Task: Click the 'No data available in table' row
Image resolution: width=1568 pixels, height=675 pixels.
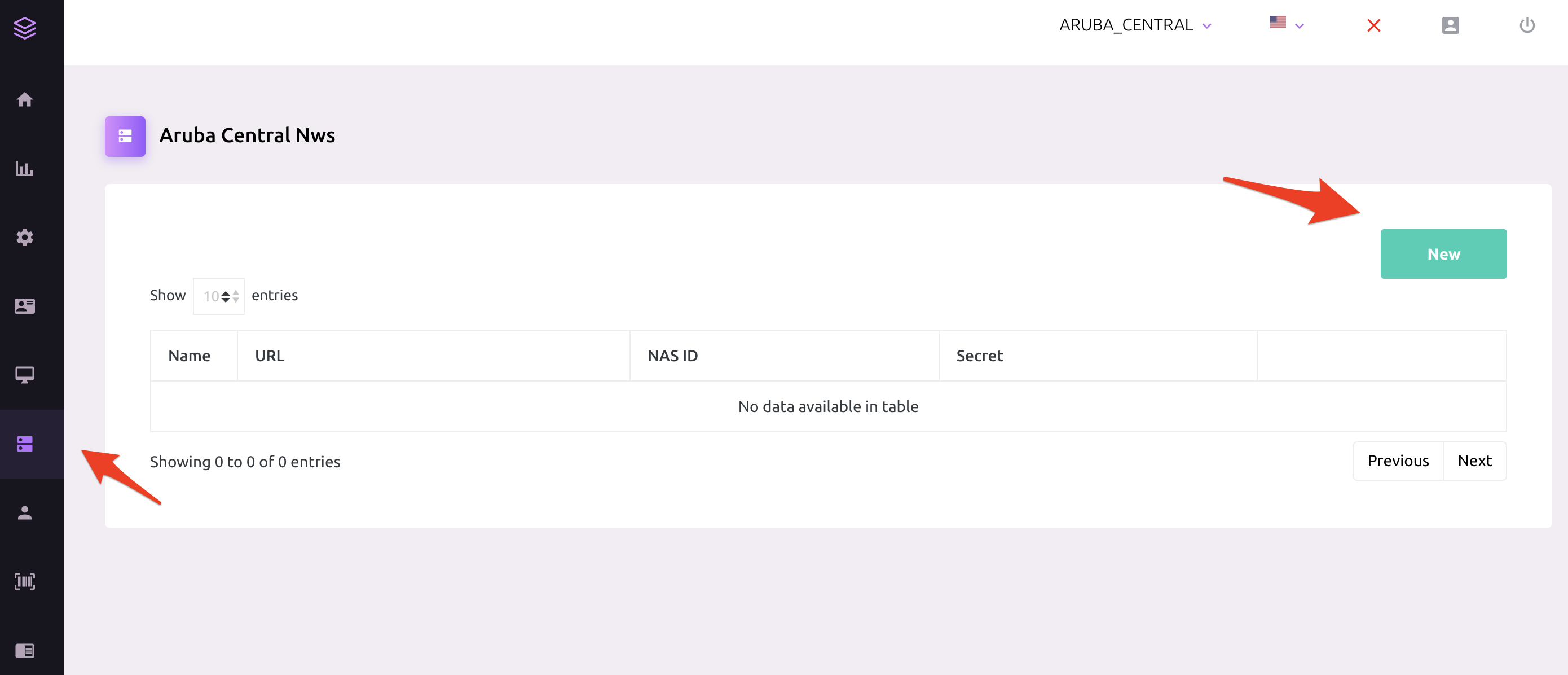Action: coord(828,407)
